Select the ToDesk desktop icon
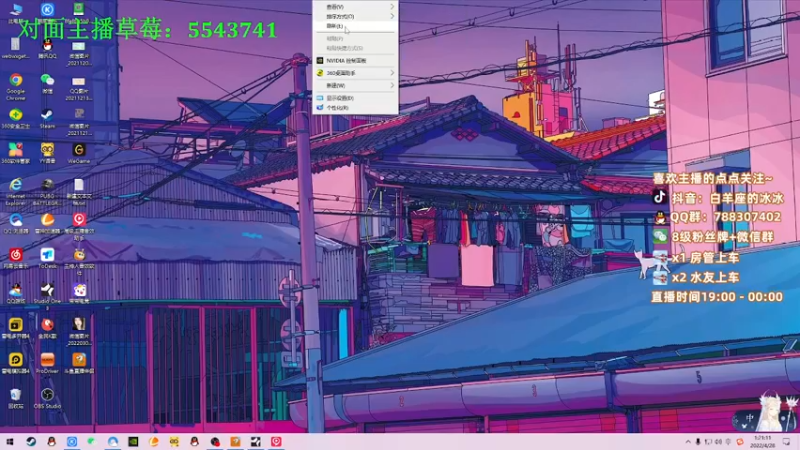The height and width of the screenshot is (450, 800). coord(47,259)
